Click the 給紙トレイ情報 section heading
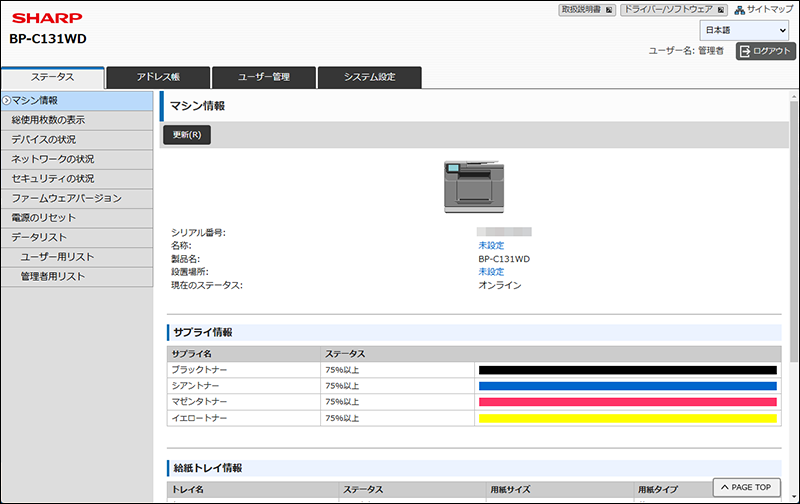The image size is (800, 504). click(208, 468)
